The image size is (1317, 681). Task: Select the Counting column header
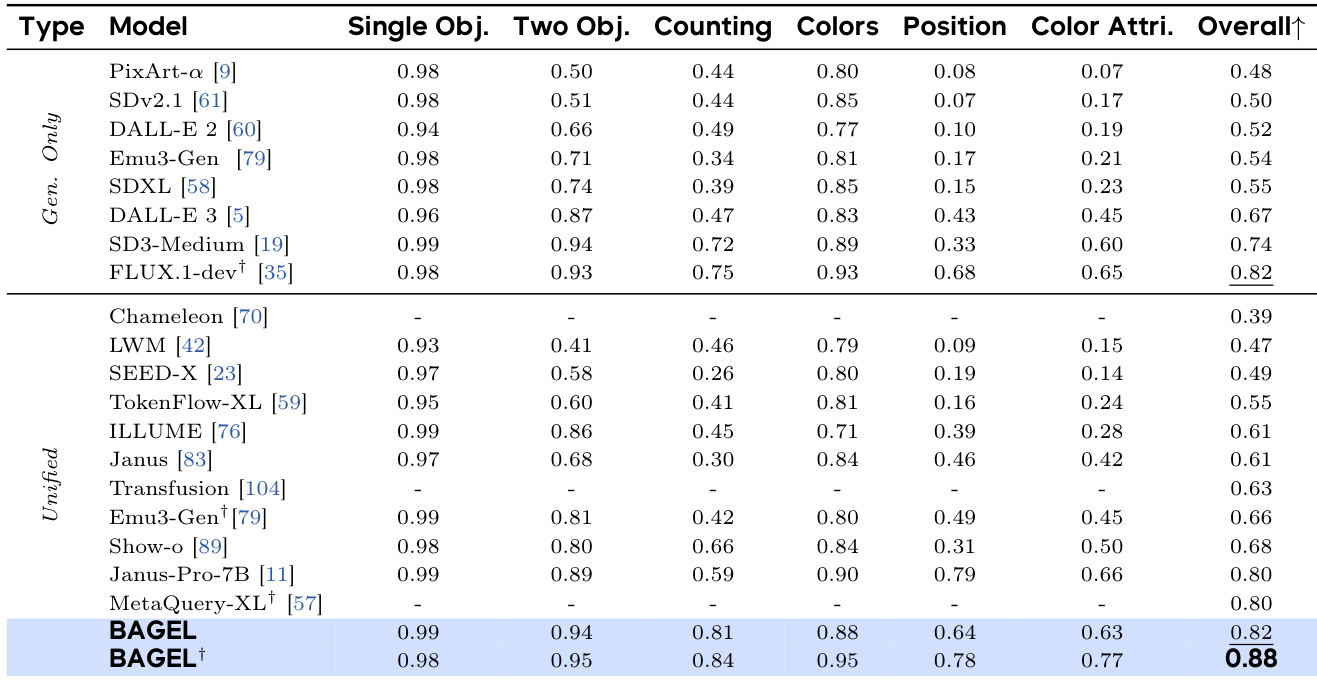point(713,27)
